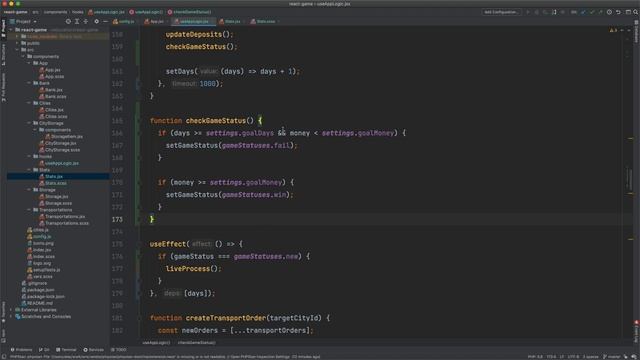The image size is (640, 360).
Task: Collapse the react-game root folder
Action: tap(11, 30)
